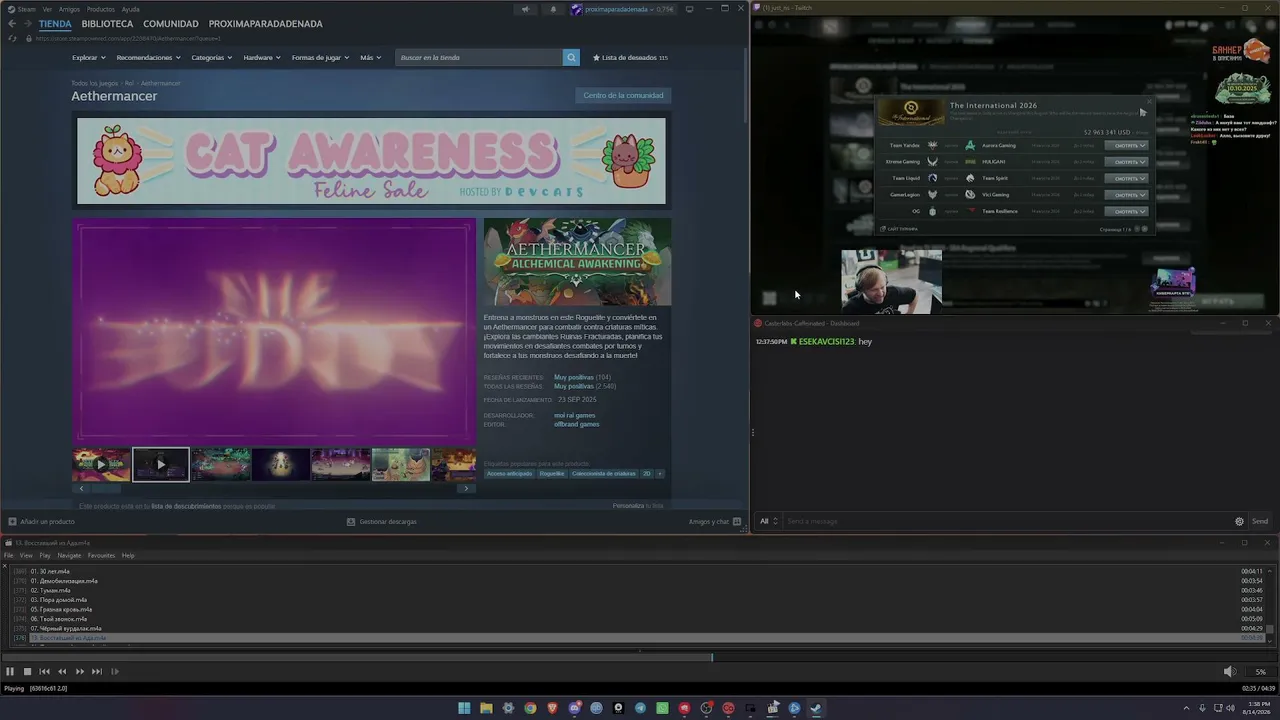Screen dimensions: 1280x720
Task: Expand the Explorar store menu
Action: [x=88, y=58]
